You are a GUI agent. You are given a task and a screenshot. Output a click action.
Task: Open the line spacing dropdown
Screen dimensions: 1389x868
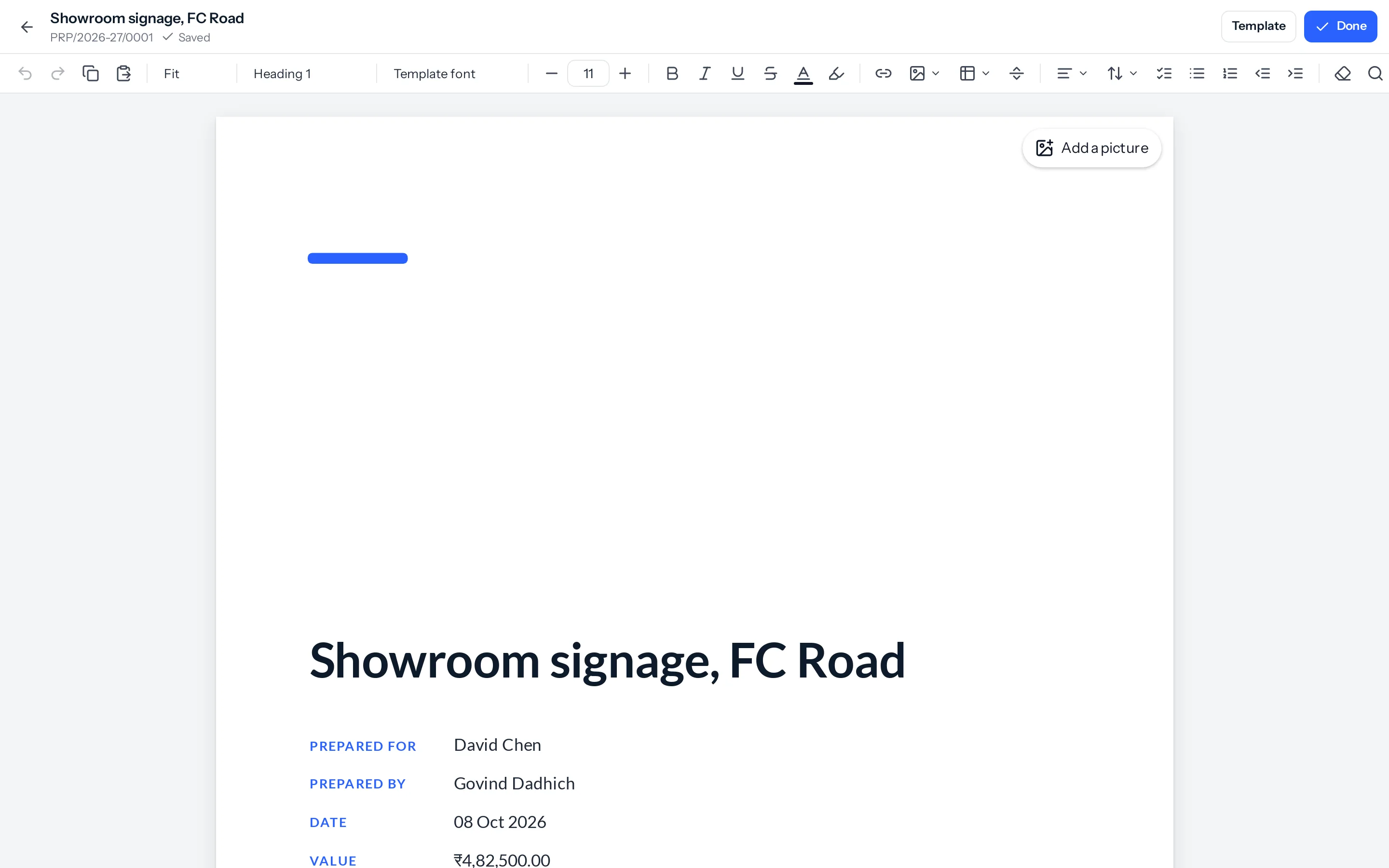click(x=1121, y=73)
